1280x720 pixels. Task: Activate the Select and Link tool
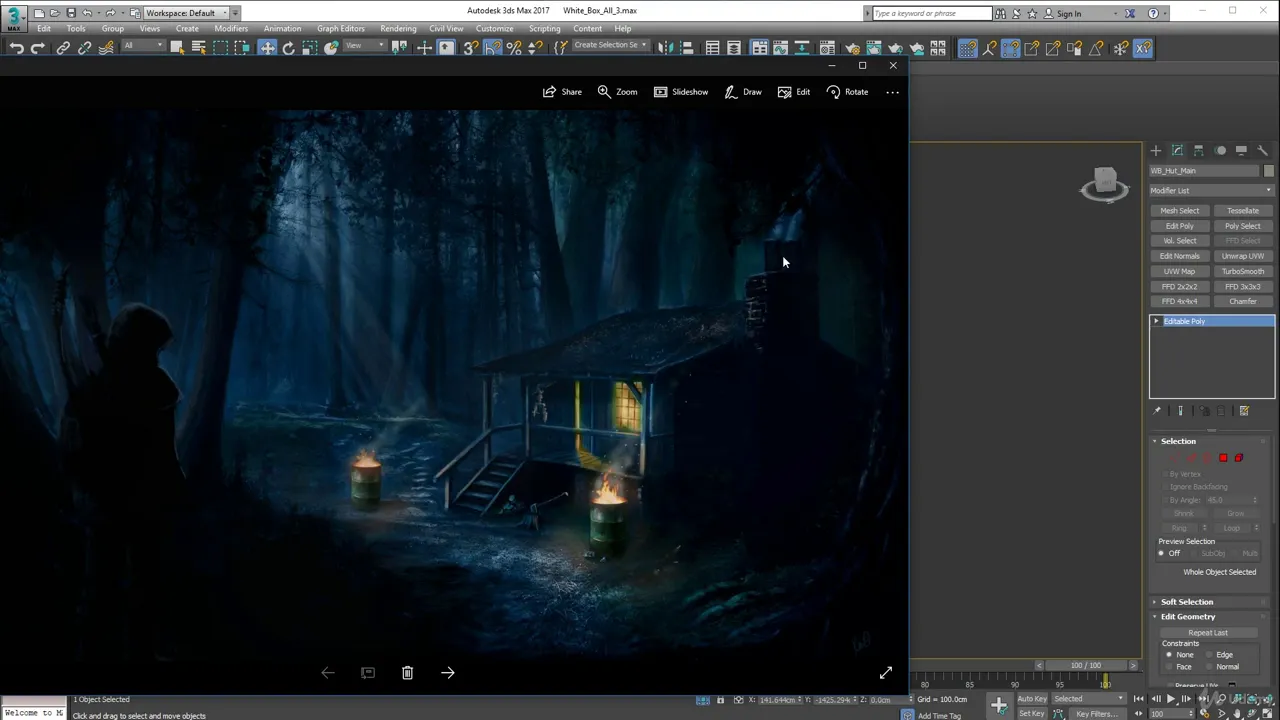(63, 48)
